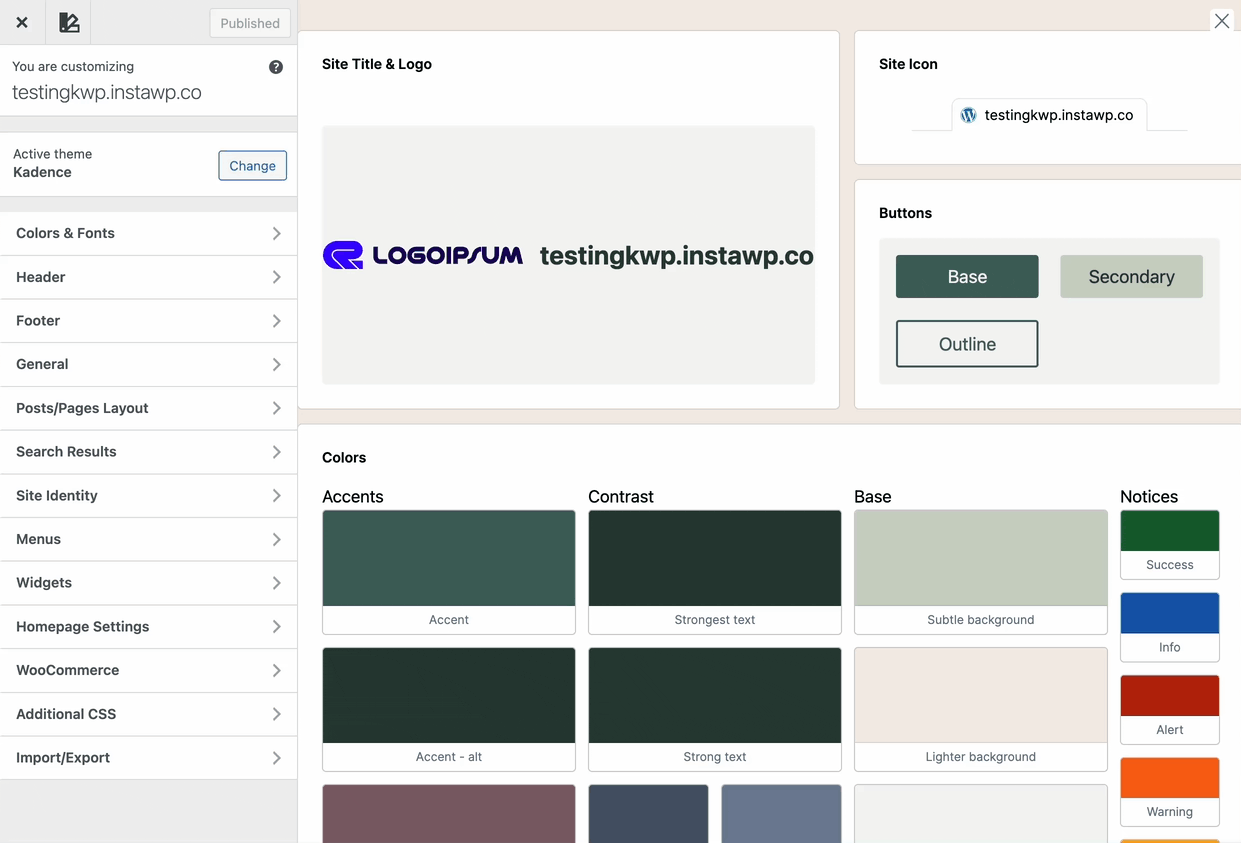Screen dimensions: 1241x843
Task: Click the Kadence swatch-and-pen toolbar icon
Action: 68,21
